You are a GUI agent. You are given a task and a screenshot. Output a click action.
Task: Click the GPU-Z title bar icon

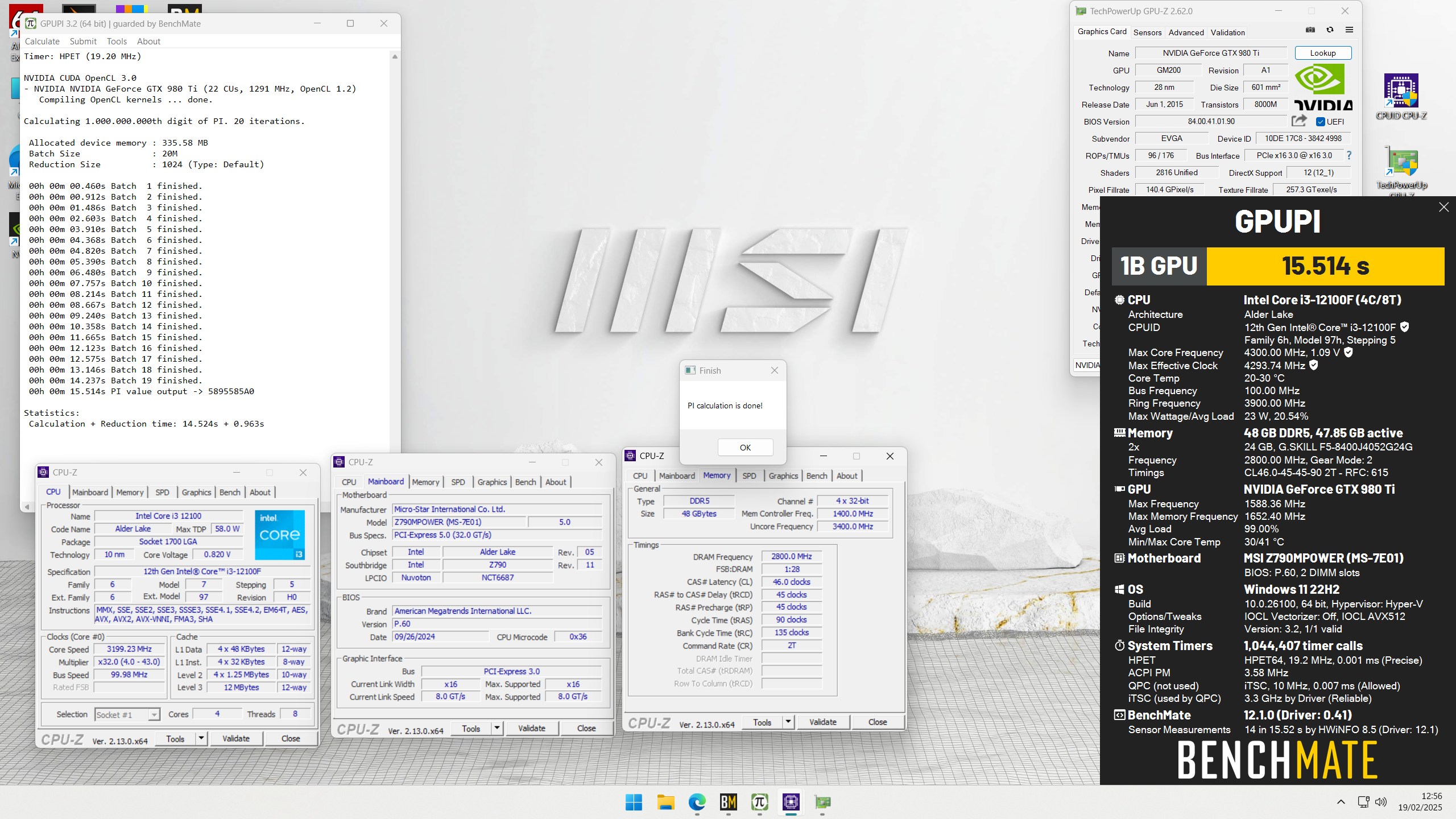pyautogui.click(x=1081, y=11)
